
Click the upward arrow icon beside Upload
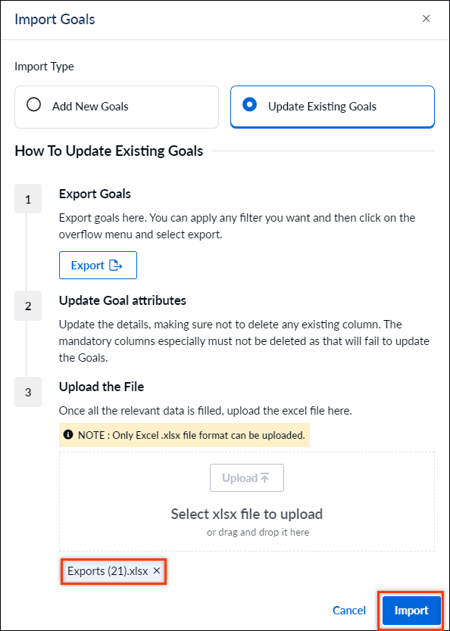[264, 478]
